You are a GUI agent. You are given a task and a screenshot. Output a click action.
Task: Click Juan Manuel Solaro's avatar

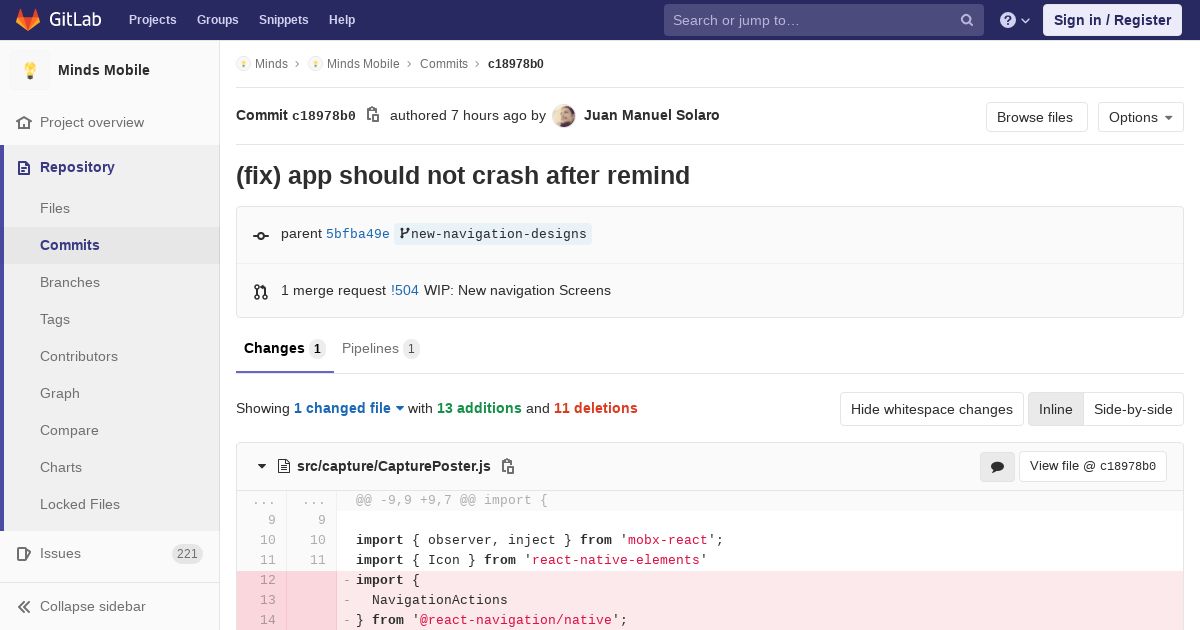(564, 116)
